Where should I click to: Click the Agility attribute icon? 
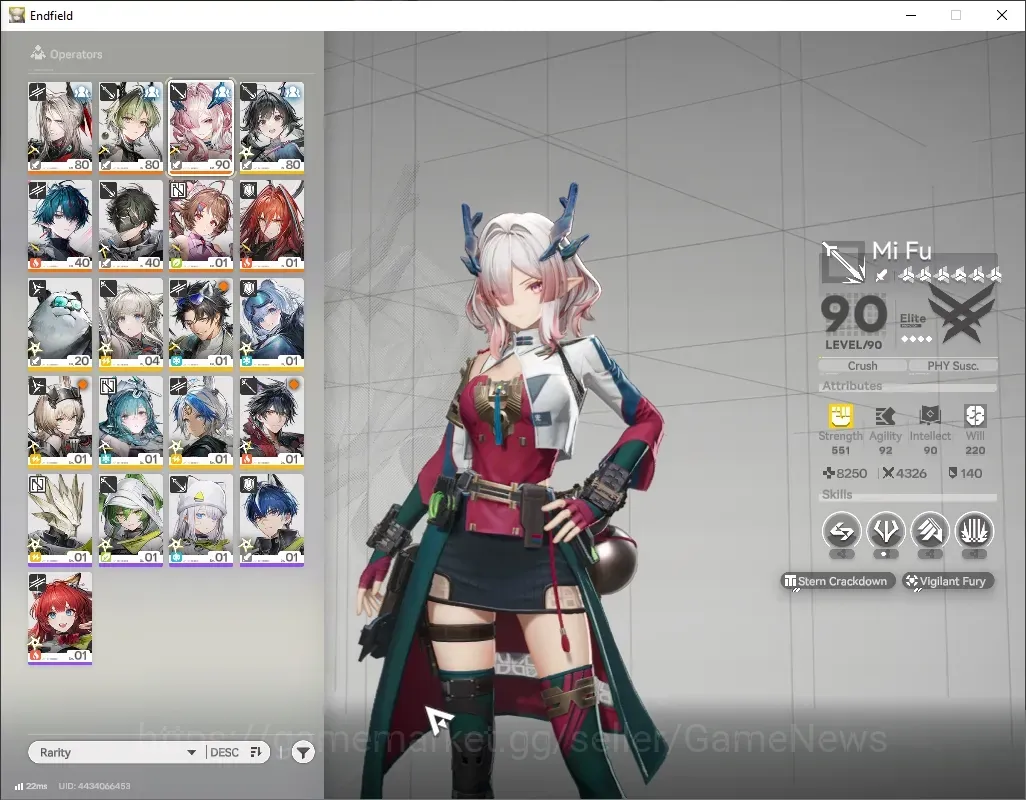(885, 416)
